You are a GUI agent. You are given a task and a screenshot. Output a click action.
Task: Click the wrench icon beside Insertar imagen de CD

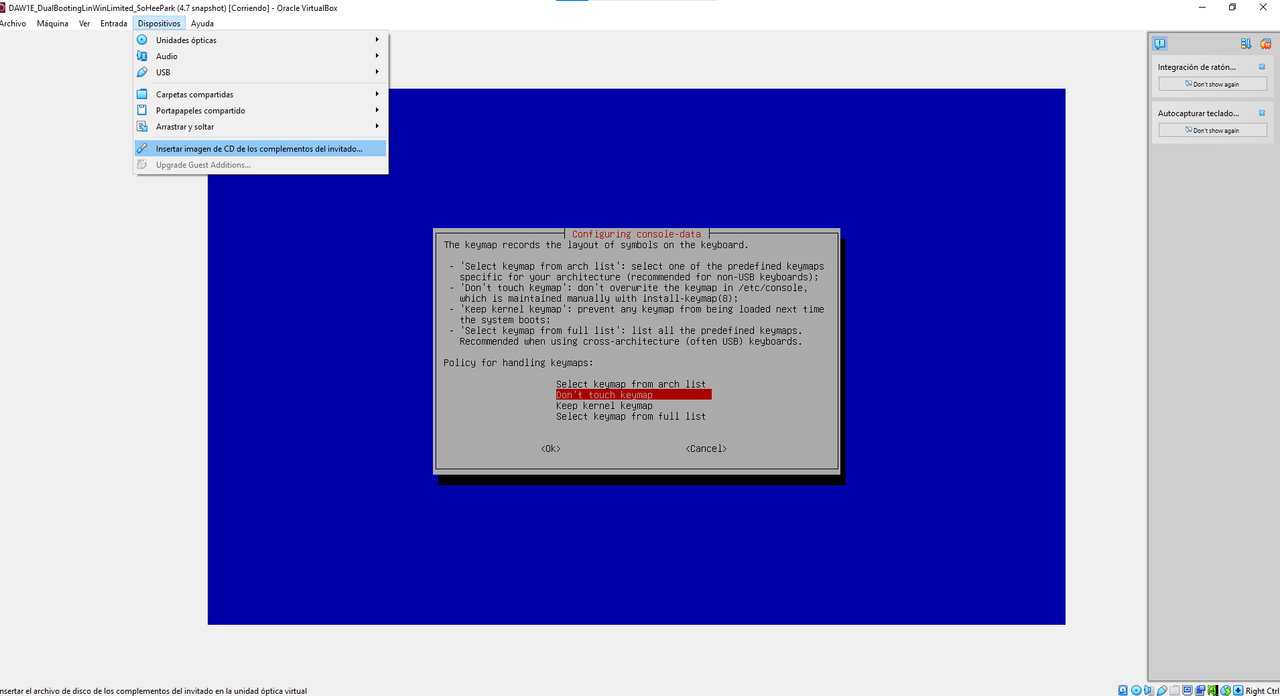(142, 148)
